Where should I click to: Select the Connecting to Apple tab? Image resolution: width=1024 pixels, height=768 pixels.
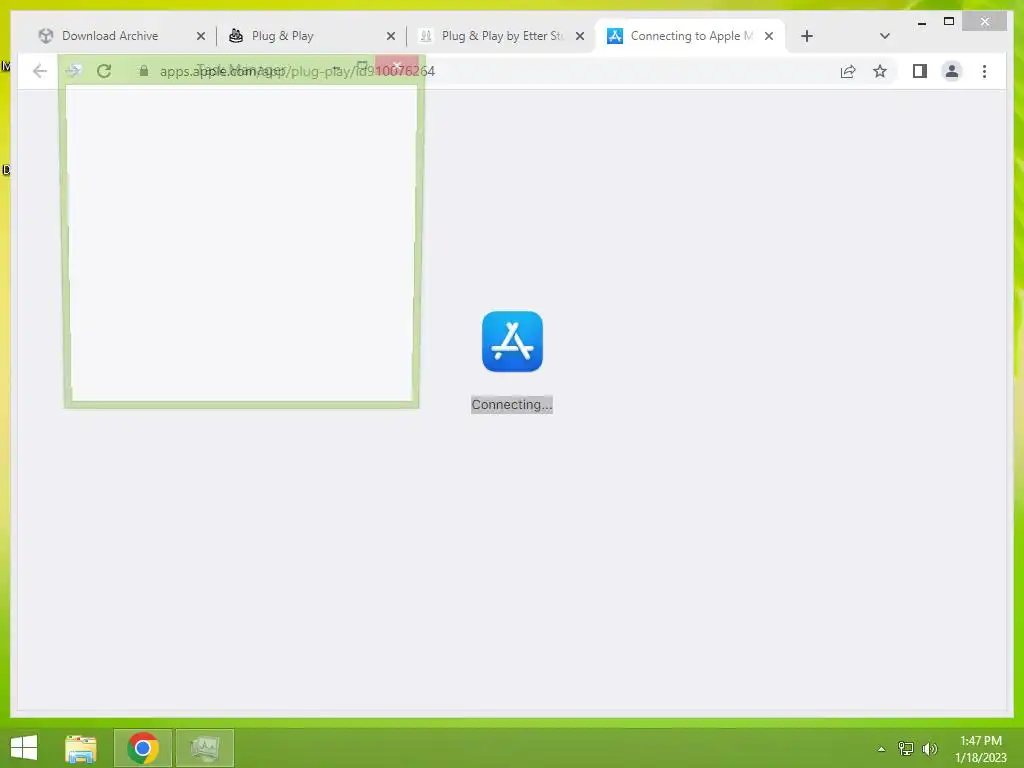coord(691,36)
